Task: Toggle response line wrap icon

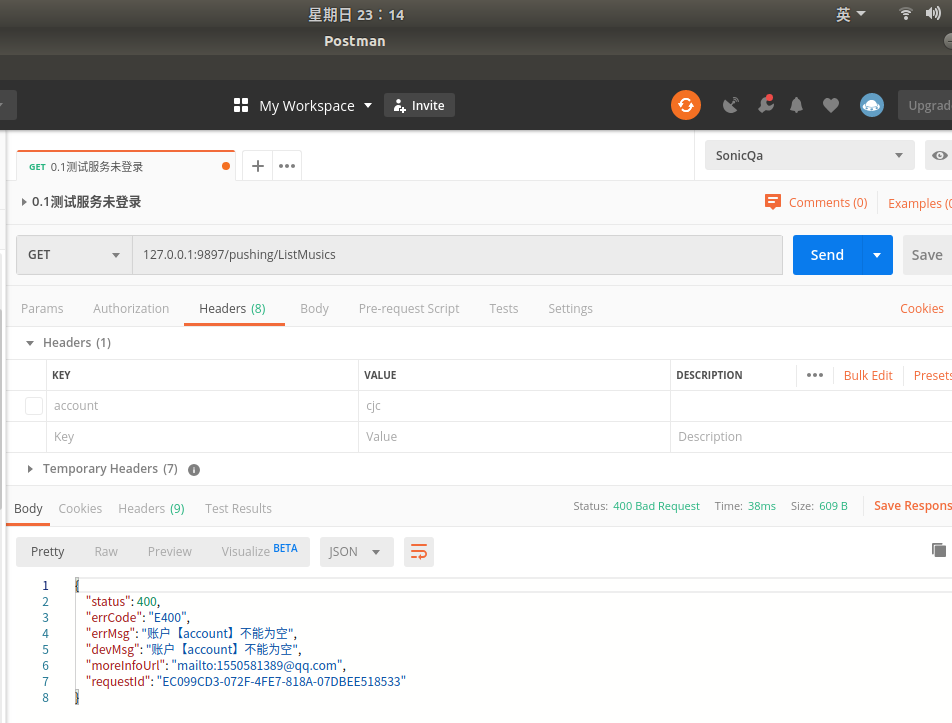Action: pyautogui.click(x=419, y=552)
